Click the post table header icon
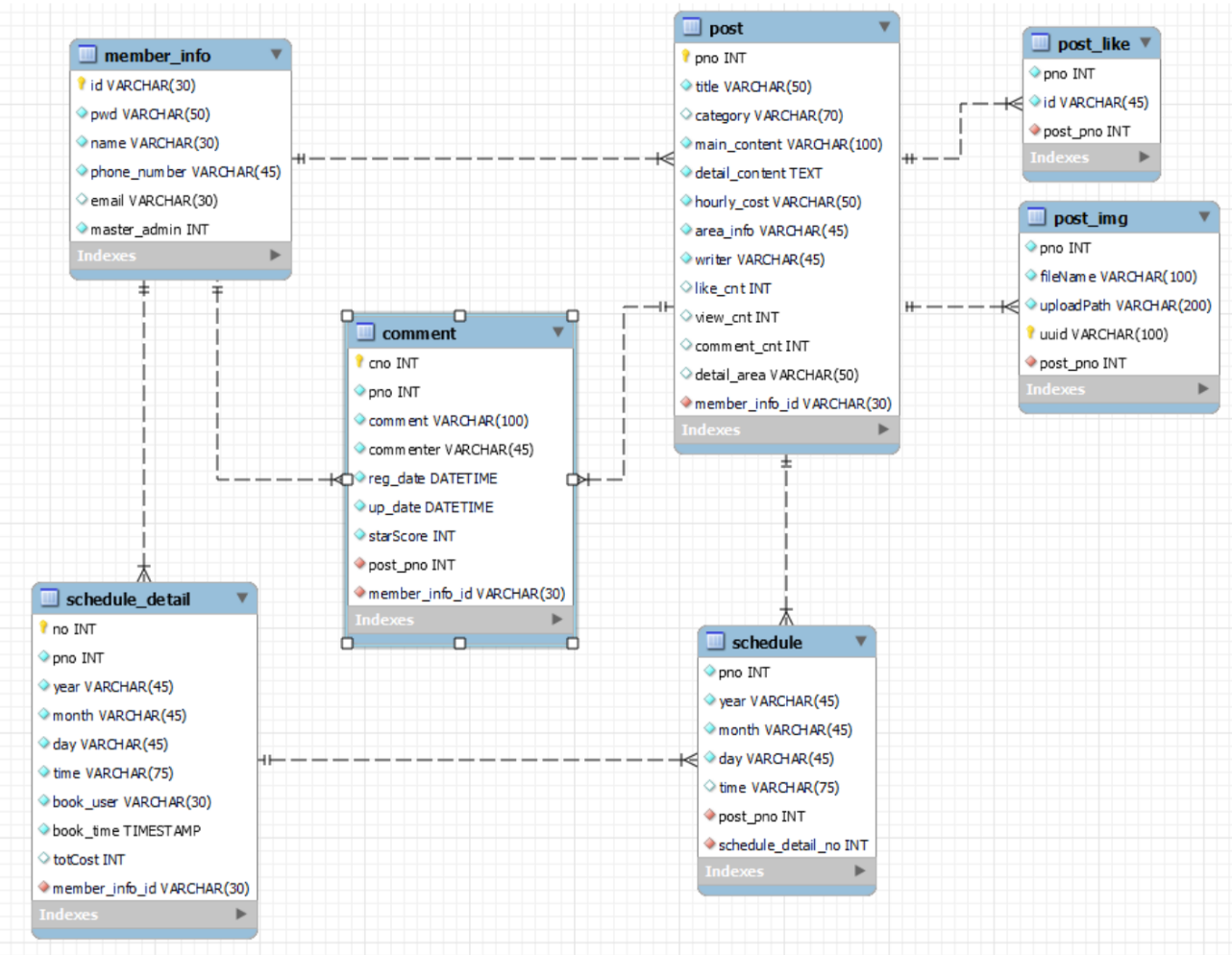The image size is (1232, 955). pos(691,27)
